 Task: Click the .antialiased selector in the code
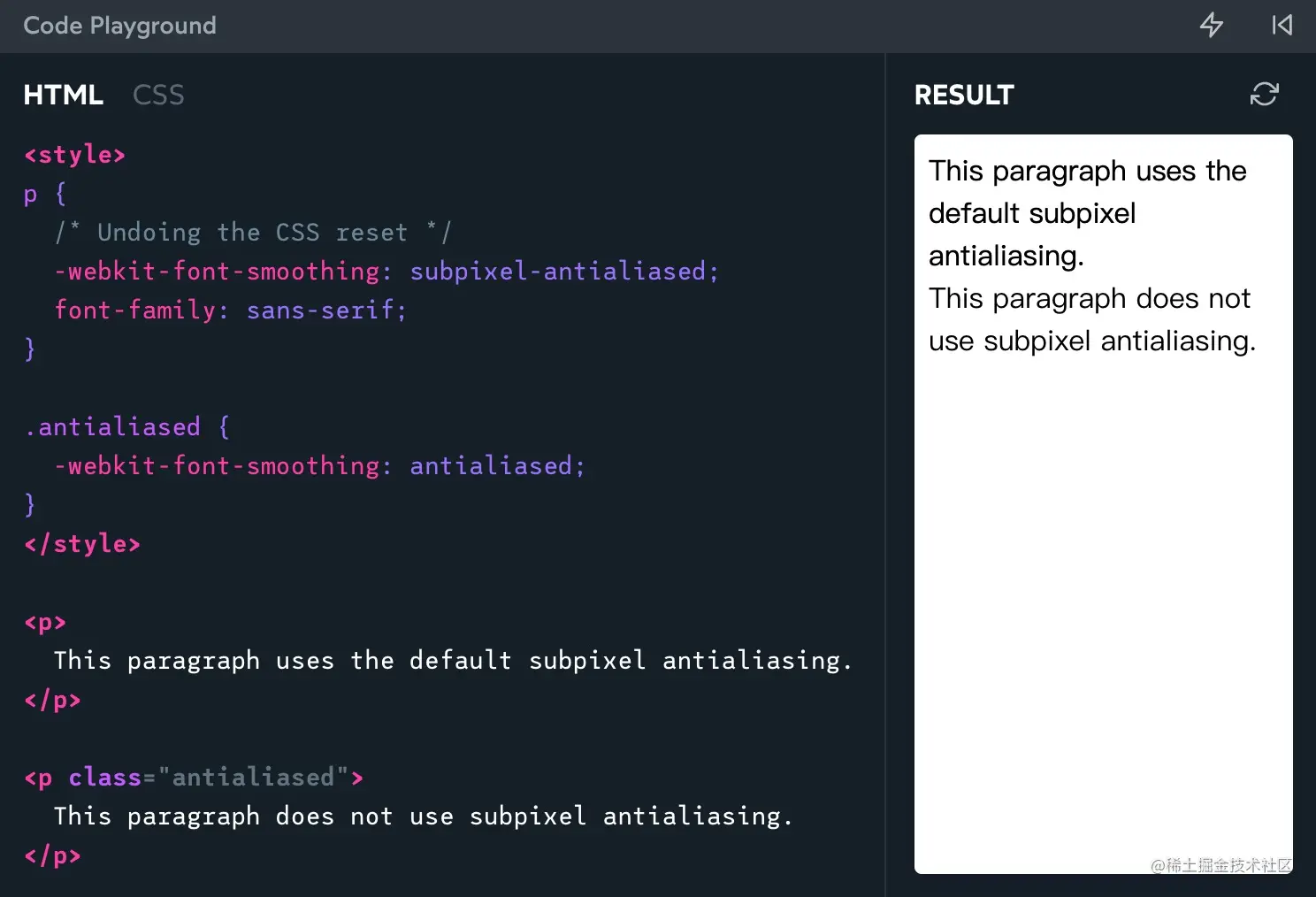113,427
